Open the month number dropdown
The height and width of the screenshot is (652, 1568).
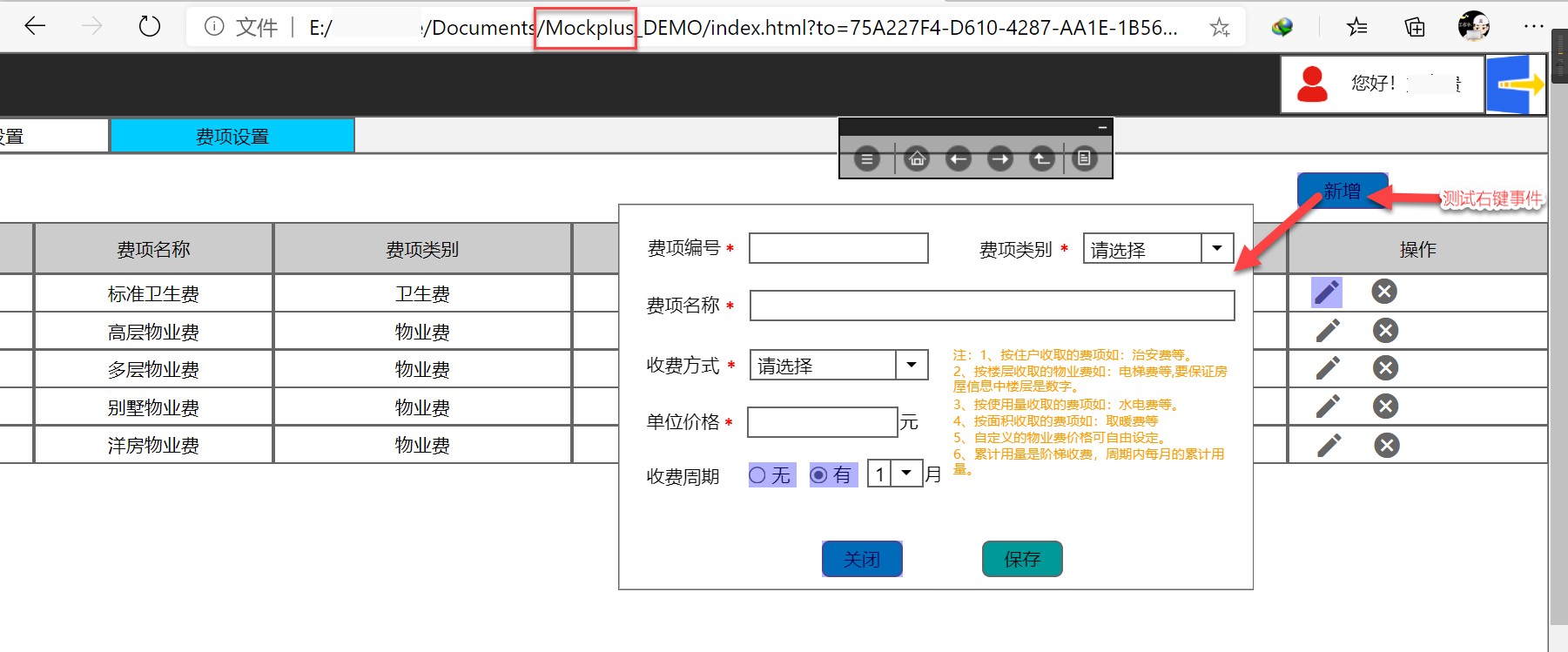895,474
